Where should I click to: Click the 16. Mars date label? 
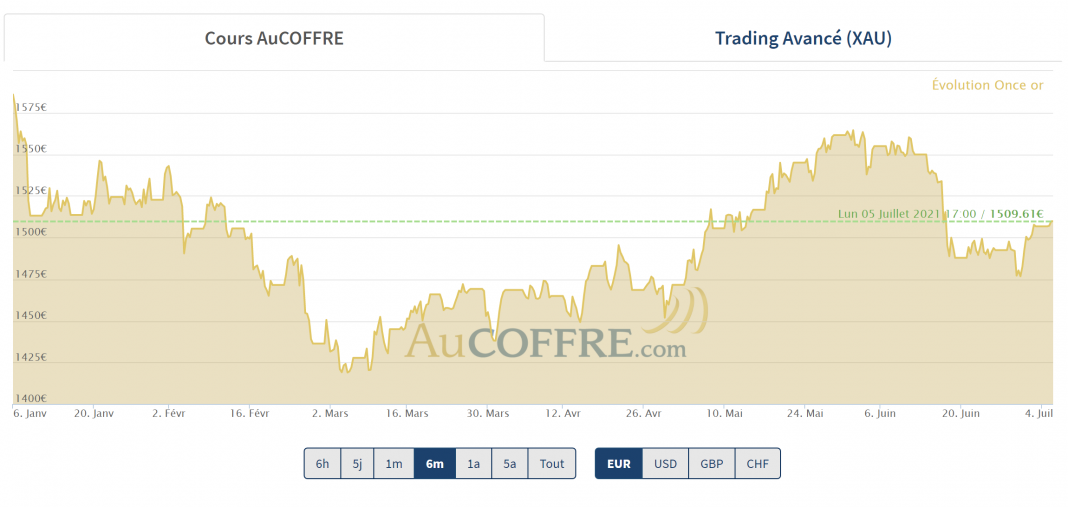click(x=407, y=413)
